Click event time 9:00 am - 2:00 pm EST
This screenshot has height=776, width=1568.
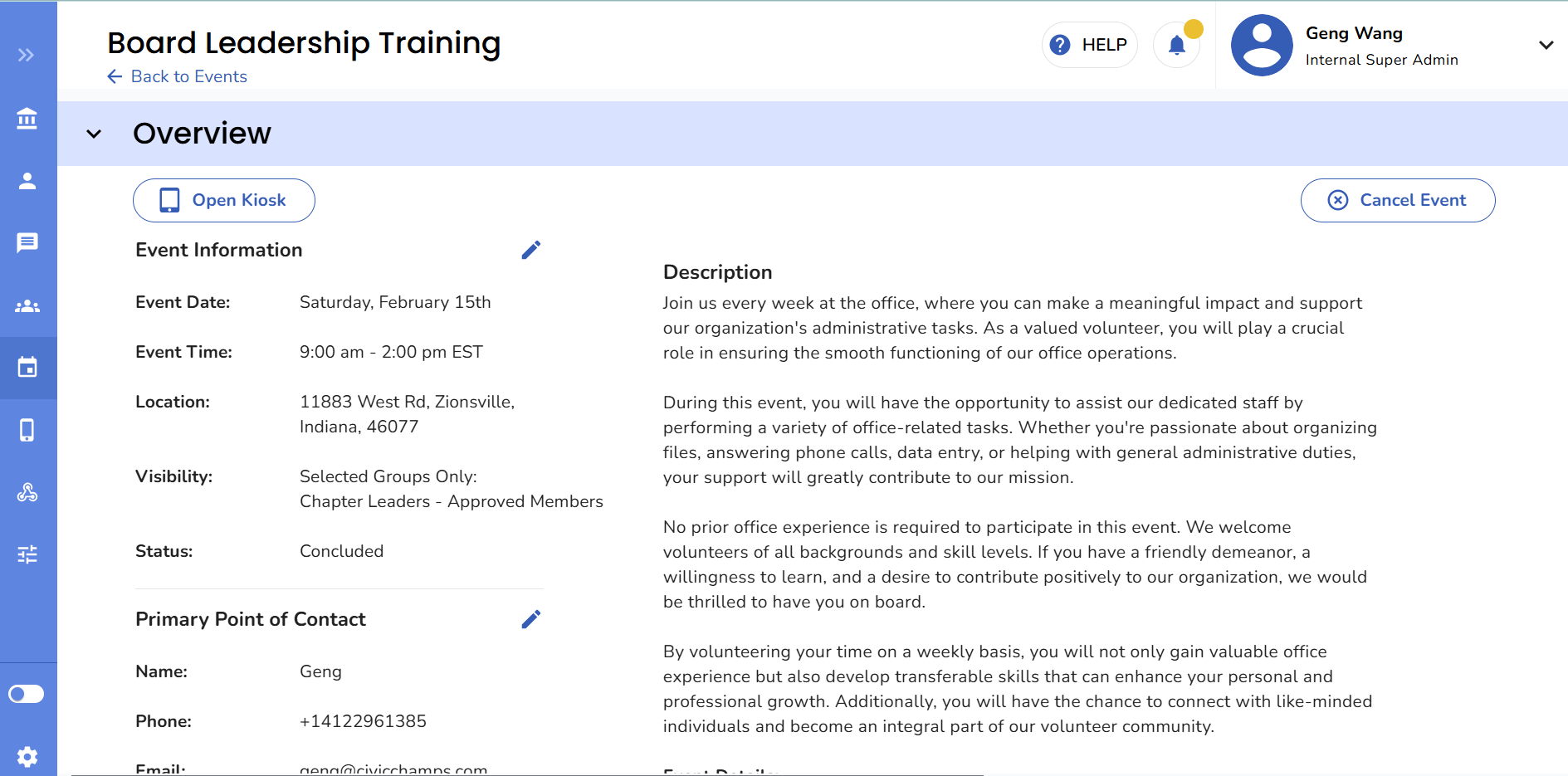tap(391, 352)
